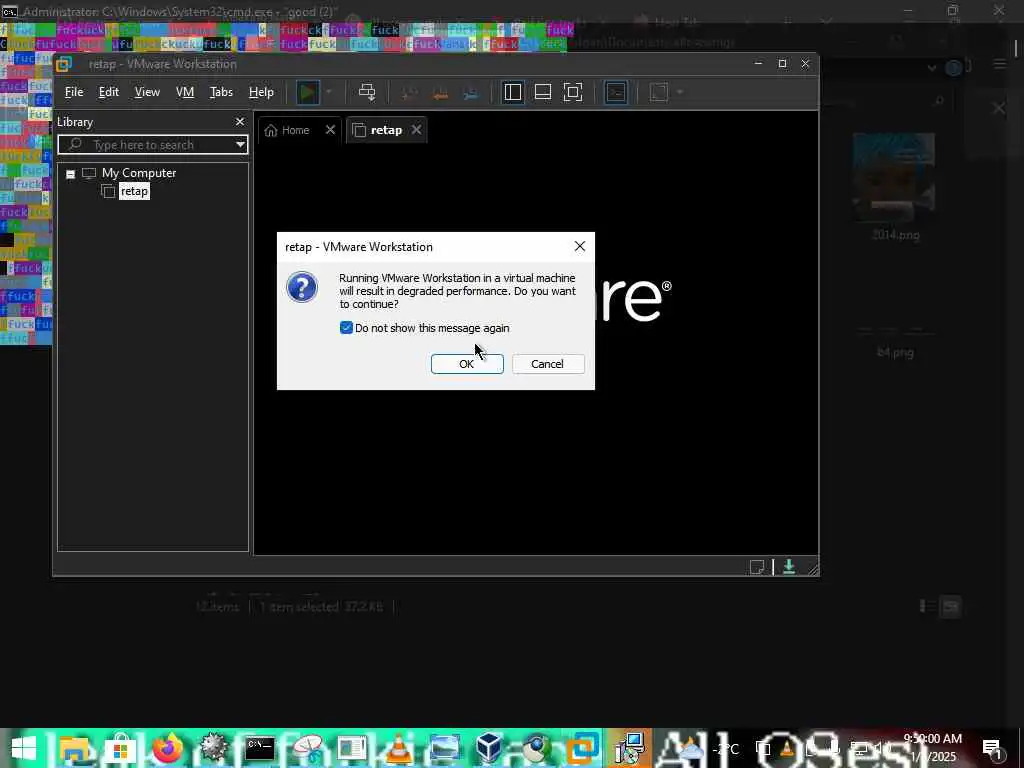Switch to console view toolbar icon

click(x=616, y=92)
